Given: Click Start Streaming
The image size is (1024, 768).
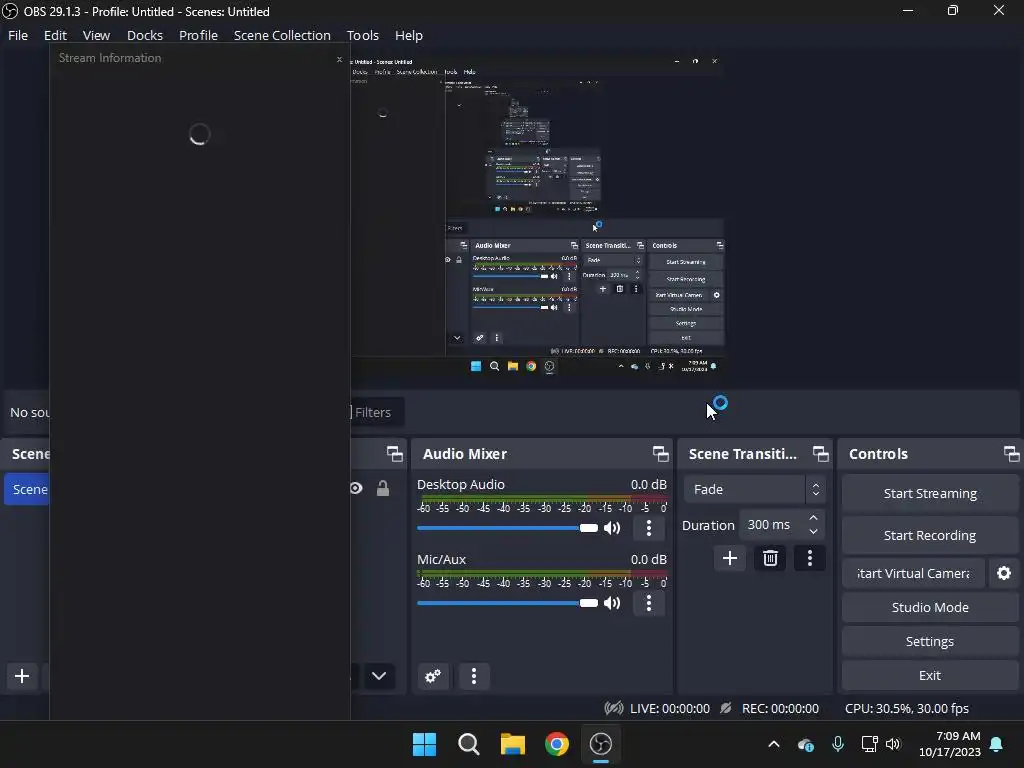Looking at the screenshot, I should 930,494.
